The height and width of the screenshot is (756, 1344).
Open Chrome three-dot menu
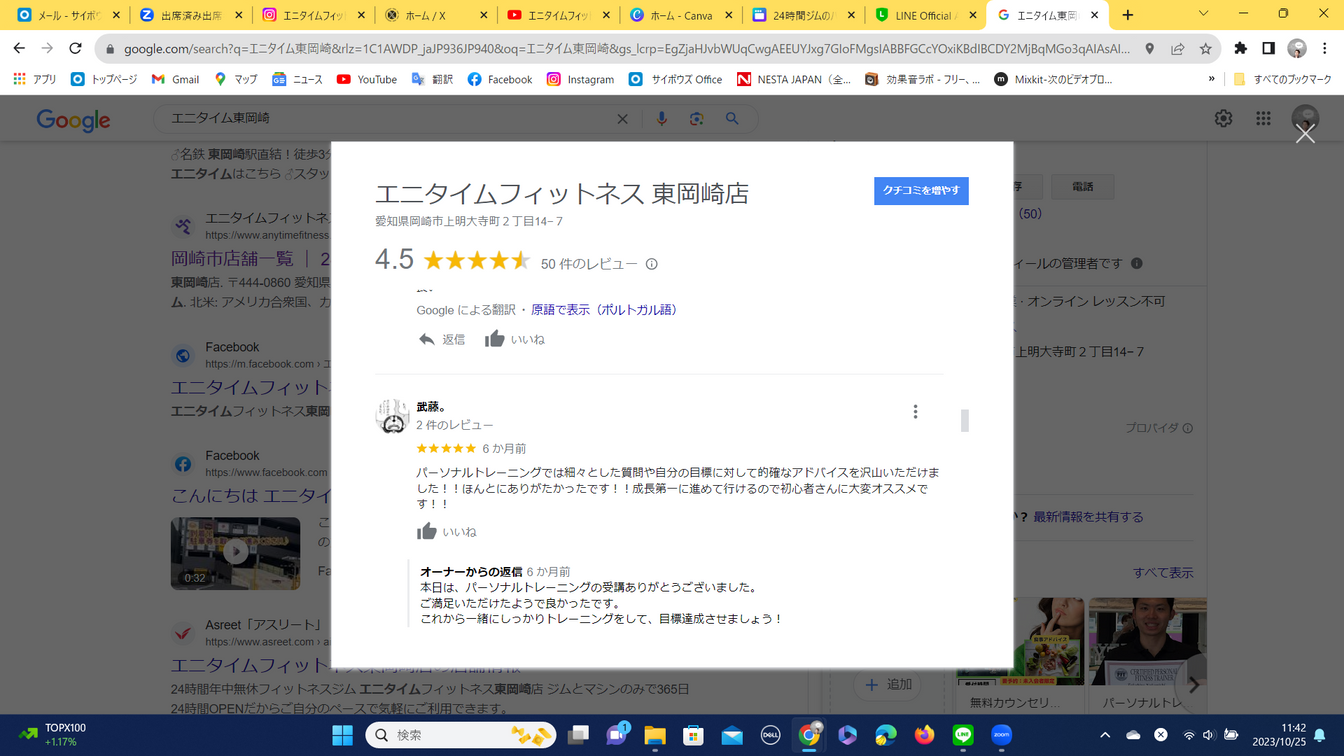(x=1325, y=48)
